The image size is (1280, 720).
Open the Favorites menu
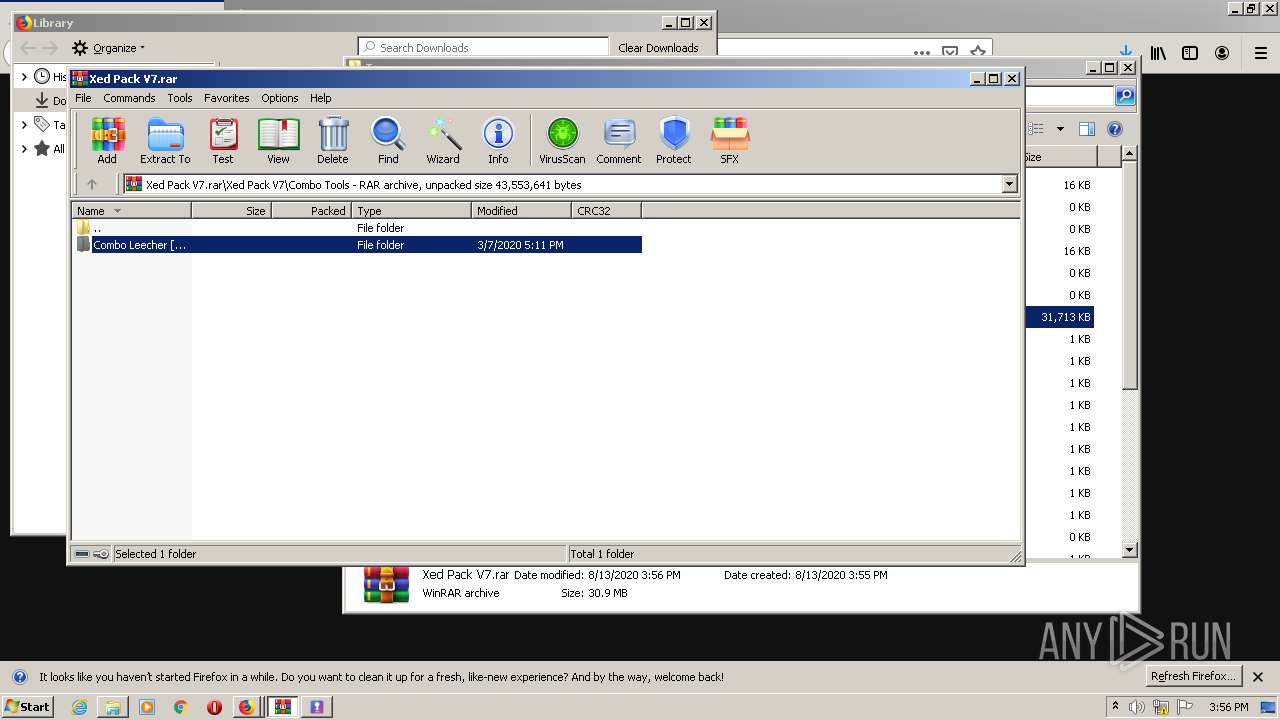pyautogui.click(x=227, y=98)
